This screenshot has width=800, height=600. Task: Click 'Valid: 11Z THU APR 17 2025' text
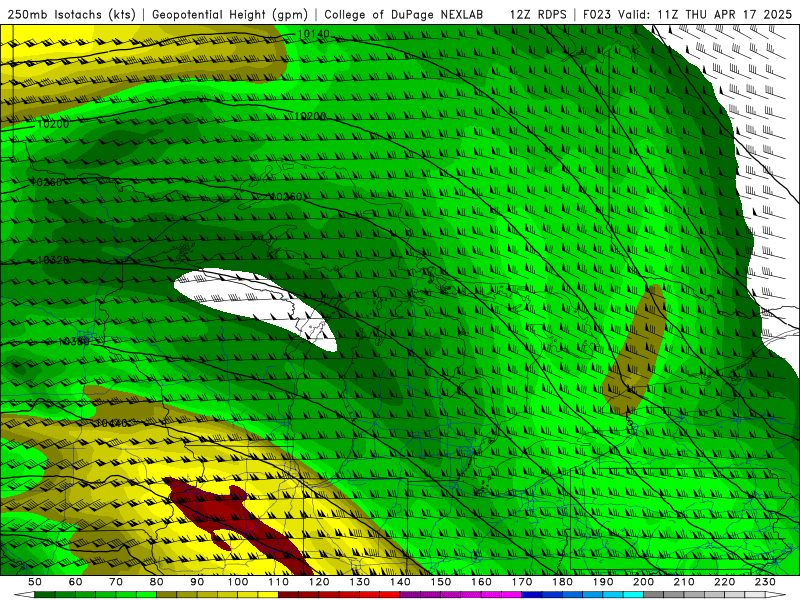(705, 14)
